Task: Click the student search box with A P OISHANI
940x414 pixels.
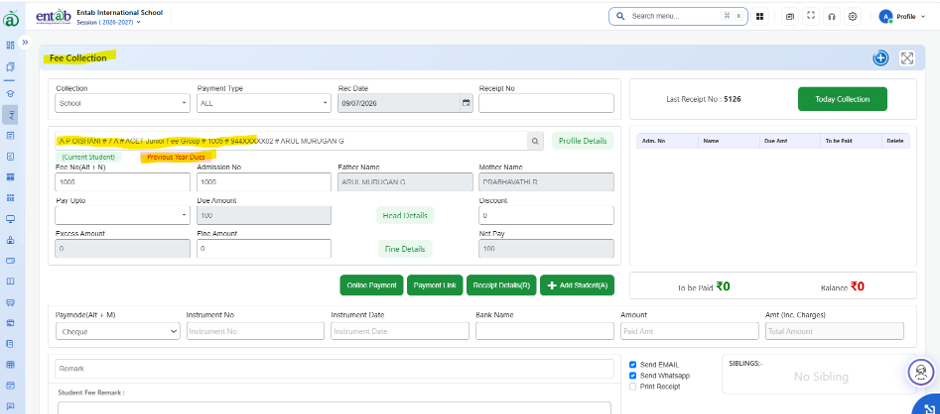Action: pos(291,141)
